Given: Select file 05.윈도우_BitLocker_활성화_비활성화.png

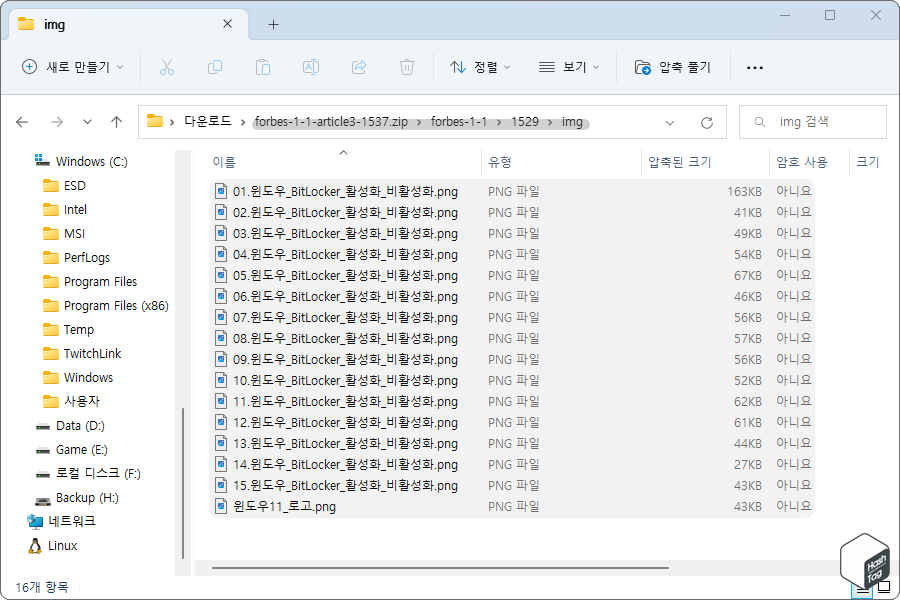Looking at the screenshot, I should pos(513,275).
